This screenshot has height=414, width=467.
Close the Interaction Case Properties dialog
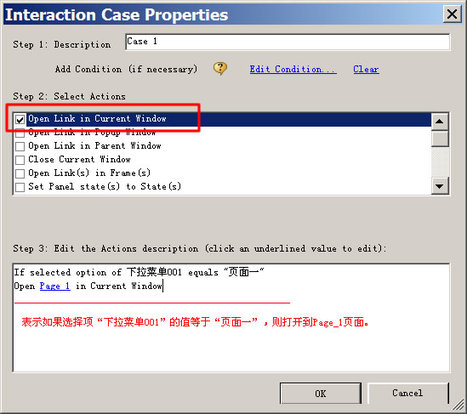tap(452, 14)
